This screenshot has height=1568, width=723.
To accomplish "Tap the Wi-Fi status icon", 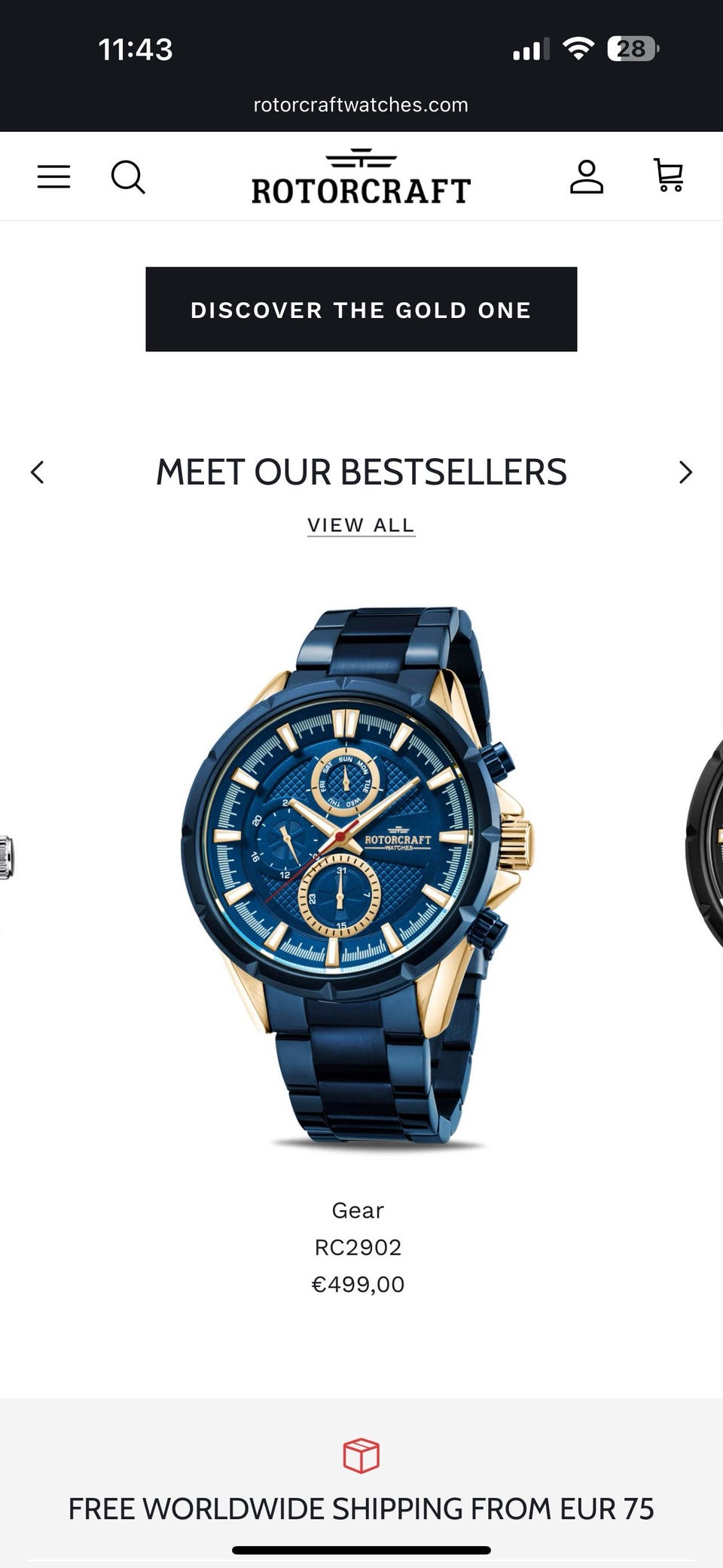I will [x=578, y=49].
